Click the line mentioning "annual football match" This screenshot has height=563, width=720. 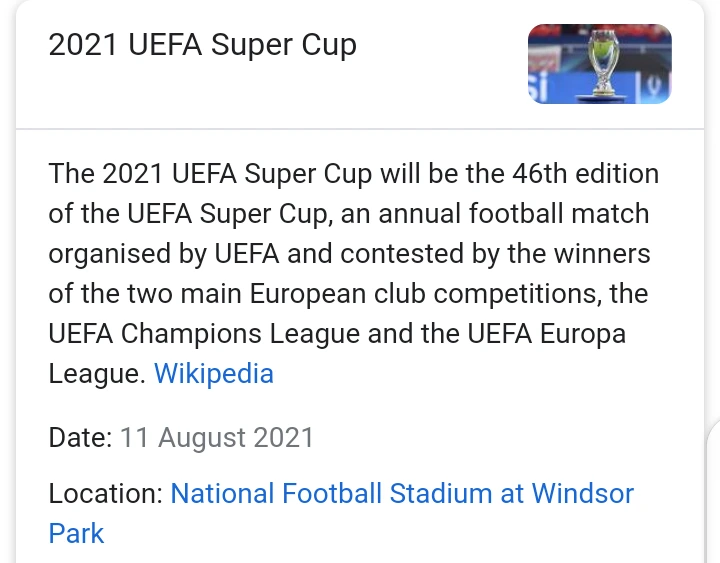348,214
